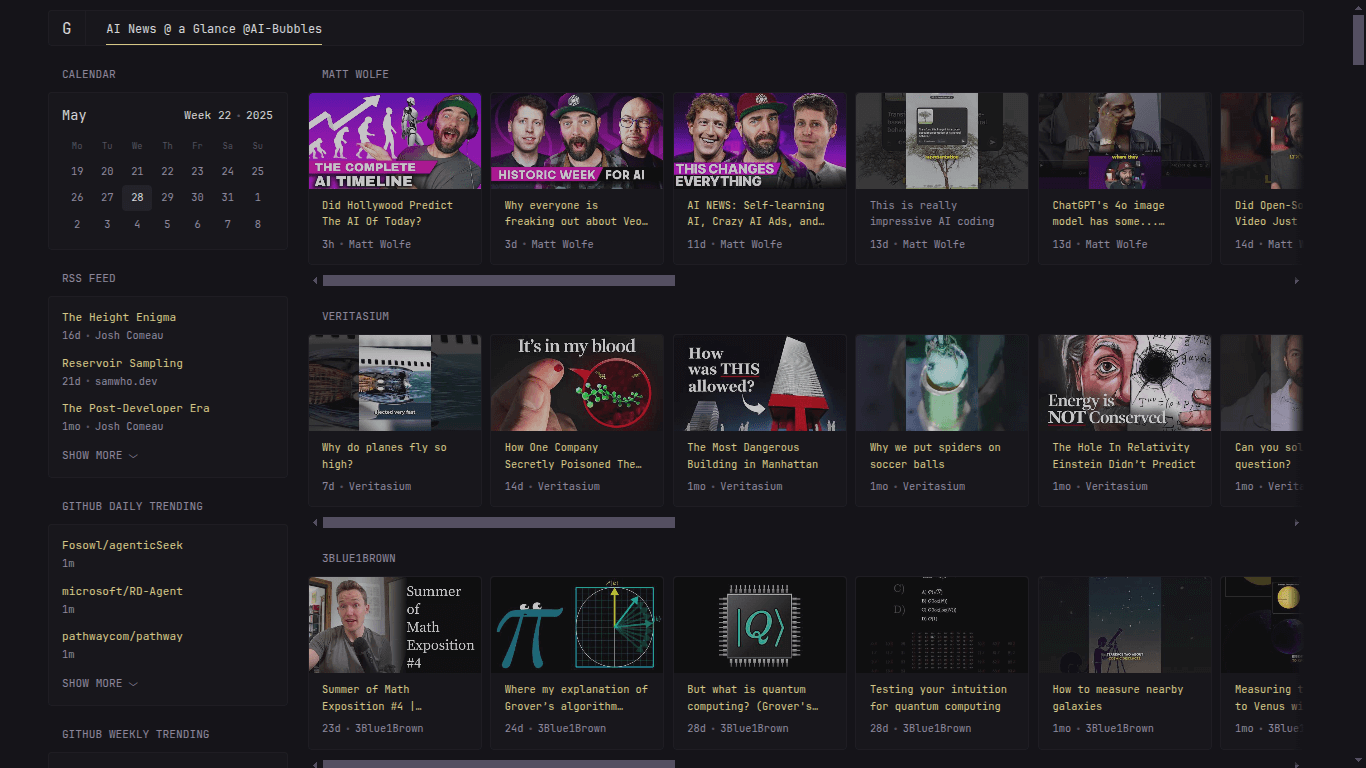Open This Changes Everything thumbnail
This screenshot has width=1366, height=768.
click(x=760, y=141)
